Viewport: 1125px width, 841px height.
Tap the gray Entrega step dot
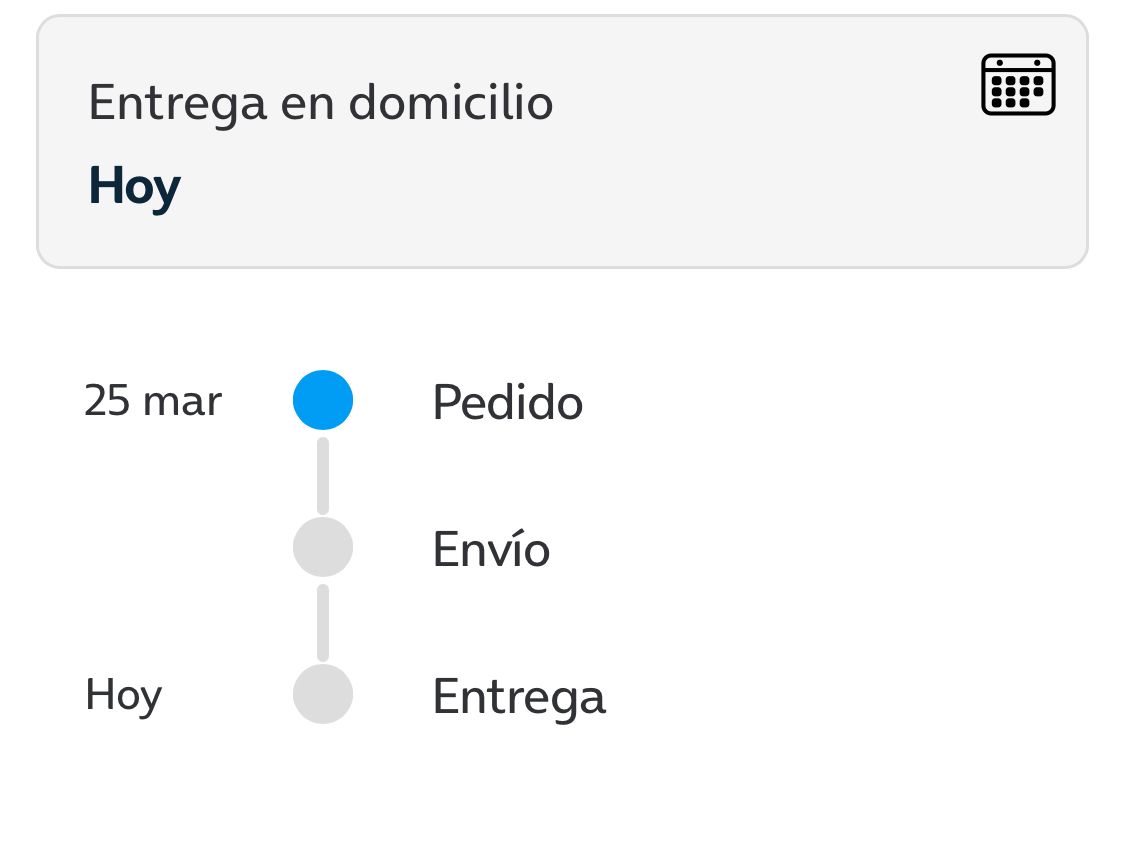point(323,694)
